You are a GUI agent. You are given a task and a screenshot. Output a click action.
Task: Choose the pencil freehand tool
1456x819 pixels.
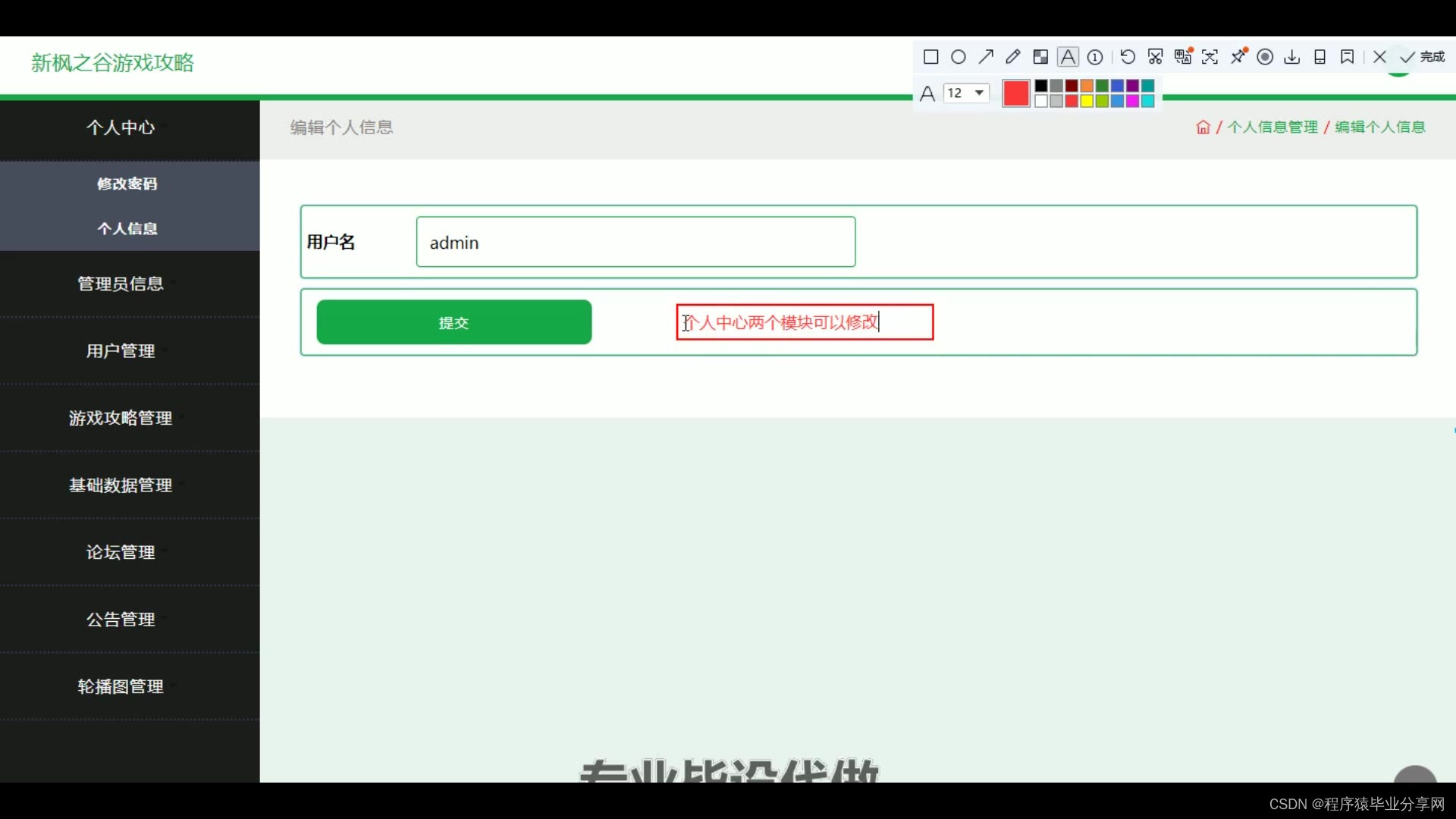[x=1013, y=57]
